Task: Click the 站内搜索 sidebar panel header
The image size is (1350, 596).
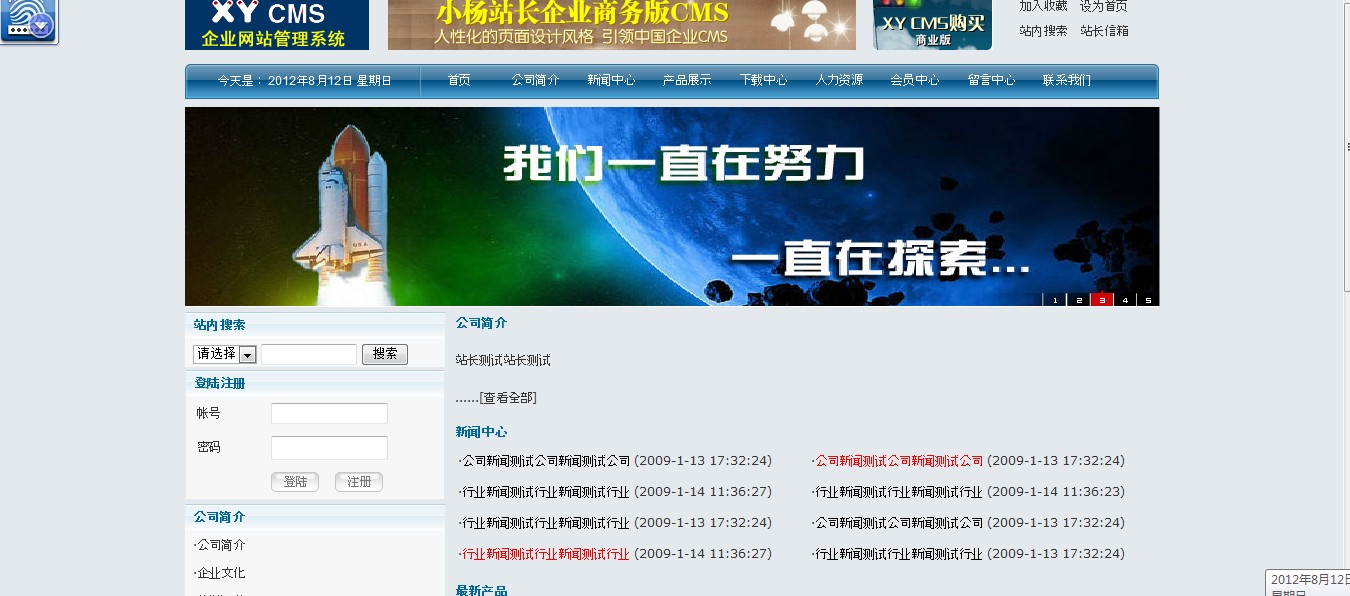Action: (315, 325)
